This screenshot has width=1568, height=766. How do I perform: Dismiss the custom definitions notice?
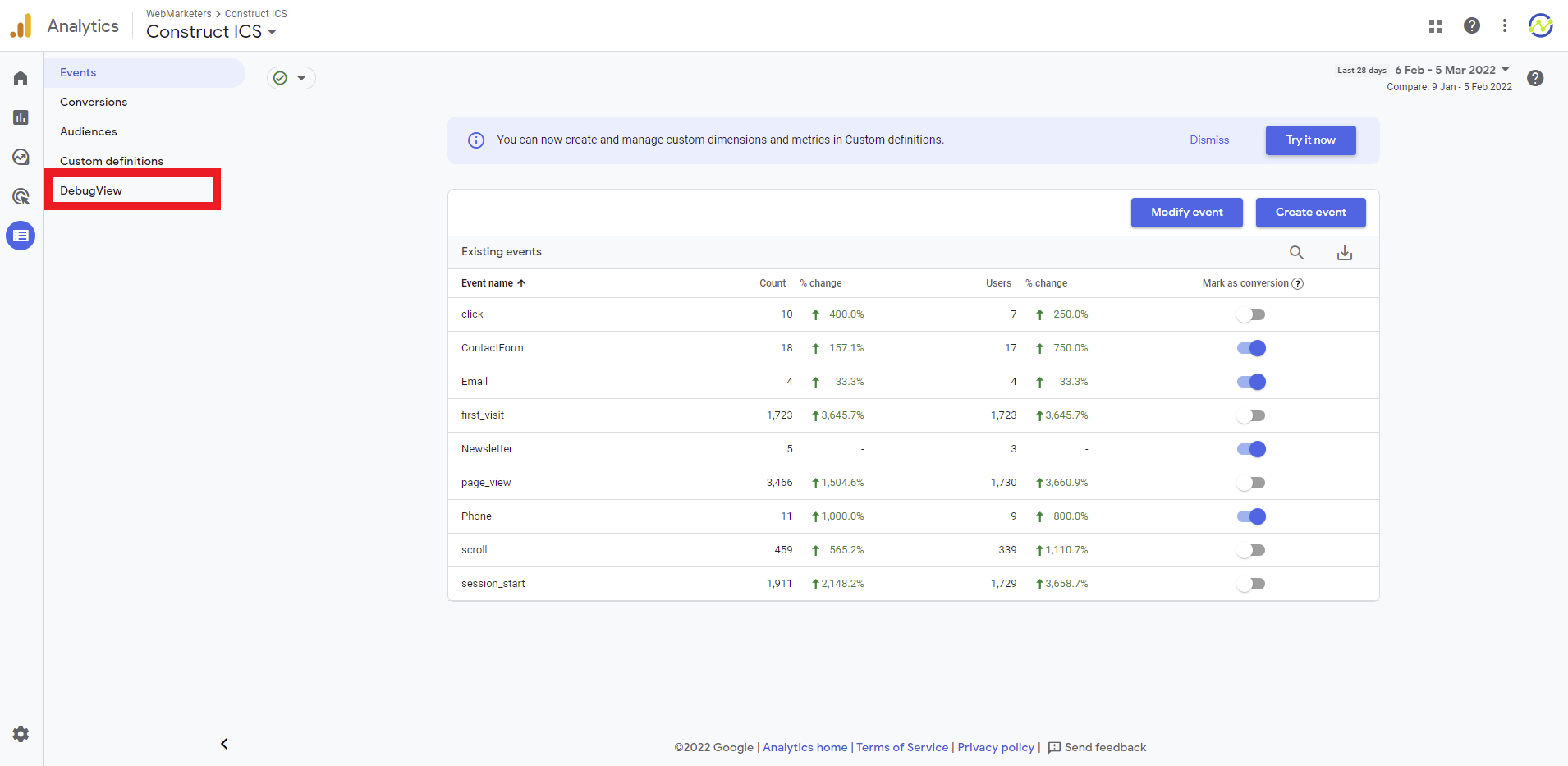click(x=1209, y=140)
